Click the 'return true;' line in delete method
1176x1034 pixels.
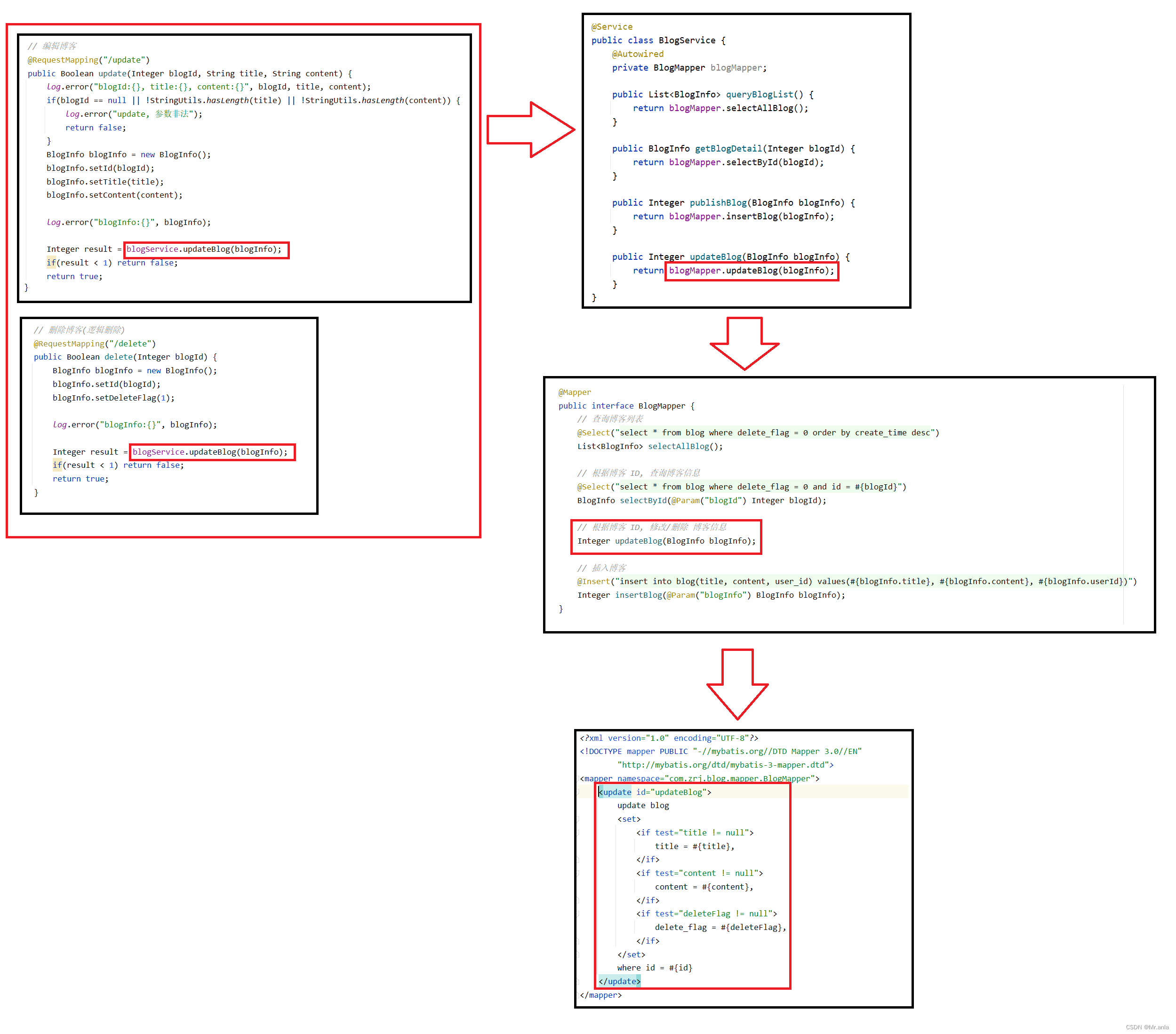pyautogui.click(x=80, y=479)
